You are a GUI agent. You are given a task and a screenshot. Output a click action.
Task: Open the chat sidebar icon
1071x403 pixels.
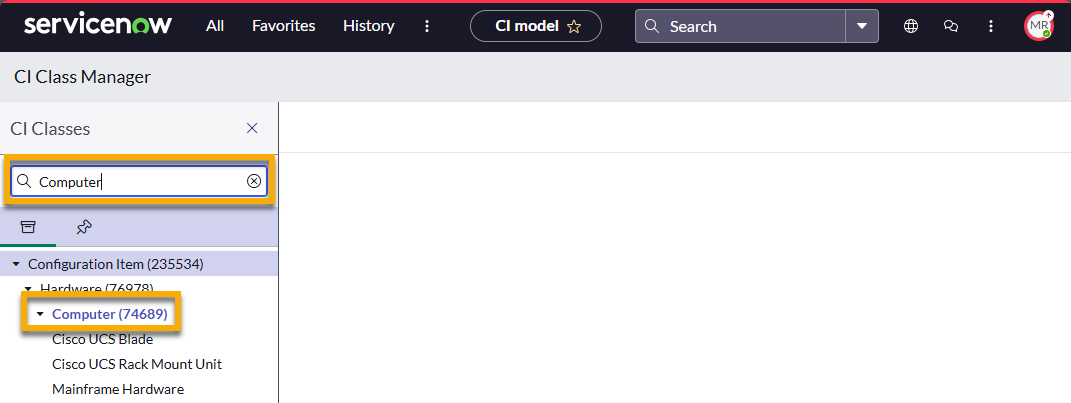point(951,26)
